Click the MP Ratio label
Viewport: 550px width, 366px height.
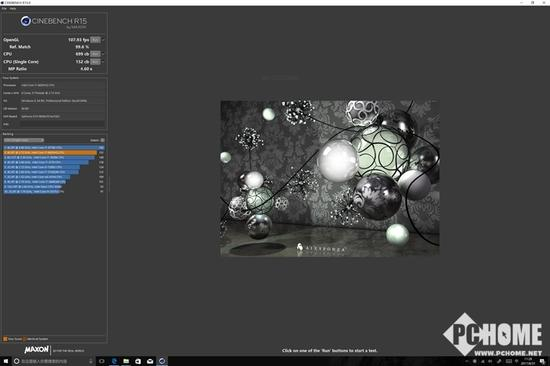click(x=18, y=69)
